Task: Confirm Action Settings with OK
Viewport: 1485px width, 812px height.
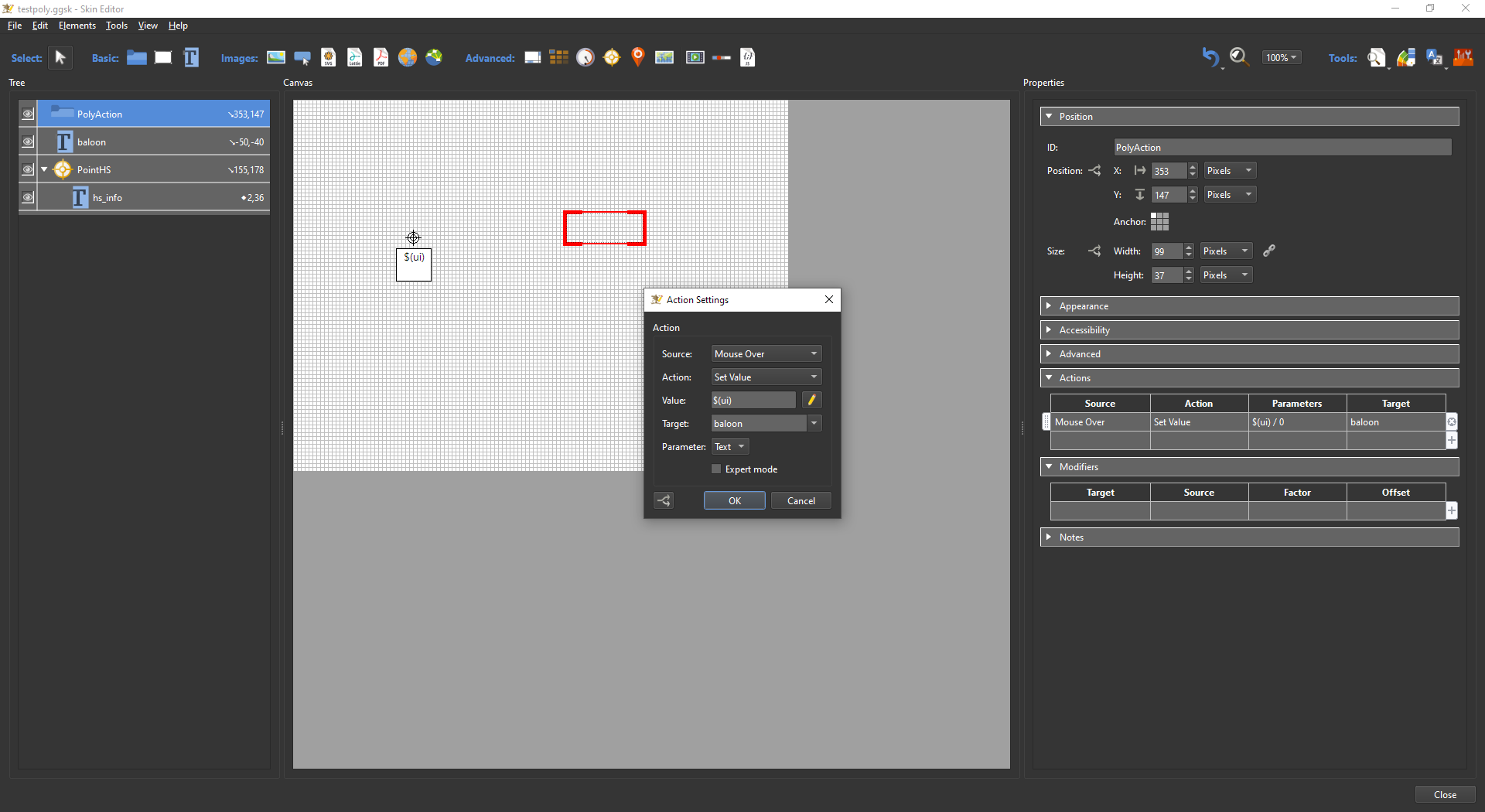Action: 735,500
